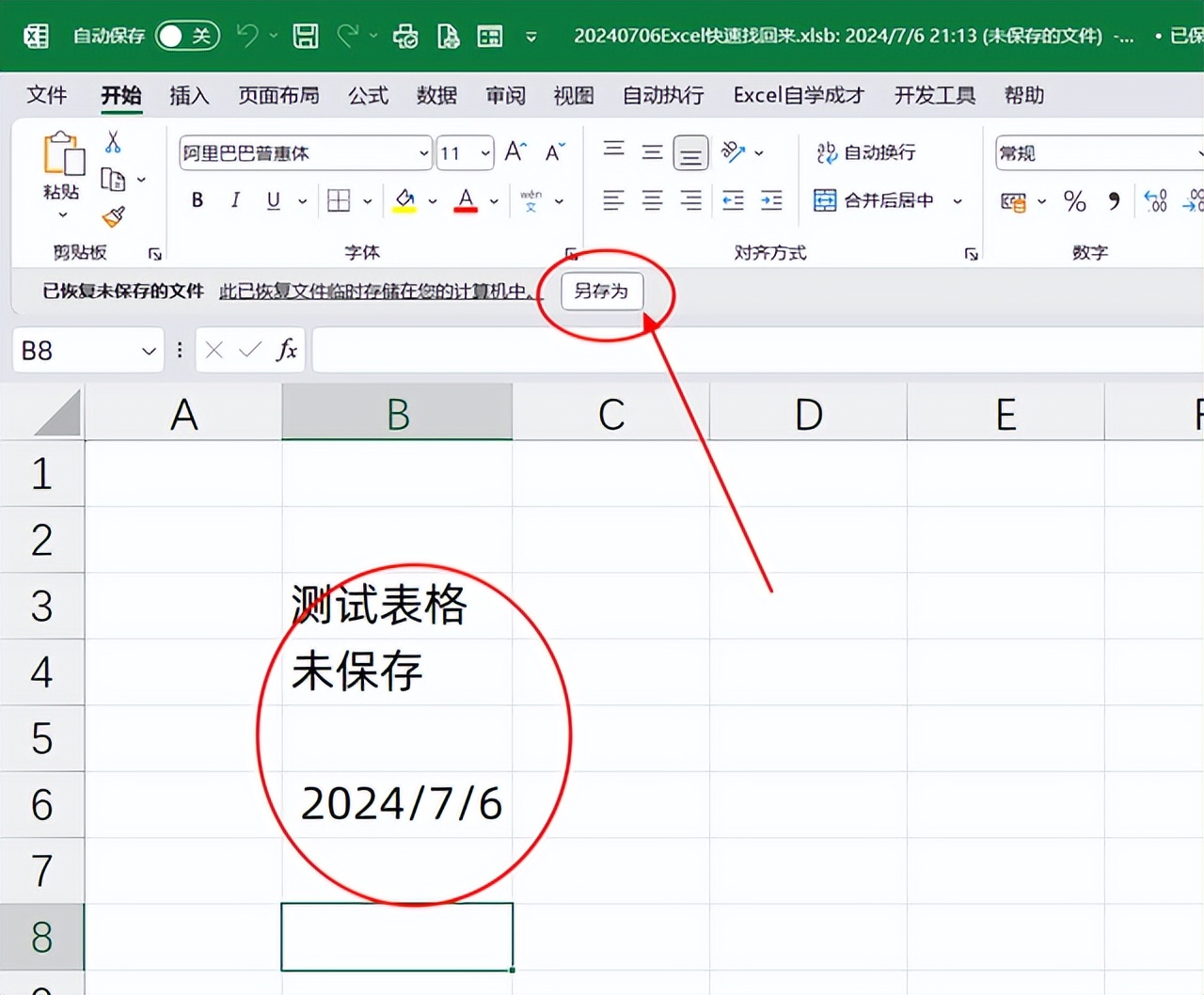Select the column D header

coord(809,414)
